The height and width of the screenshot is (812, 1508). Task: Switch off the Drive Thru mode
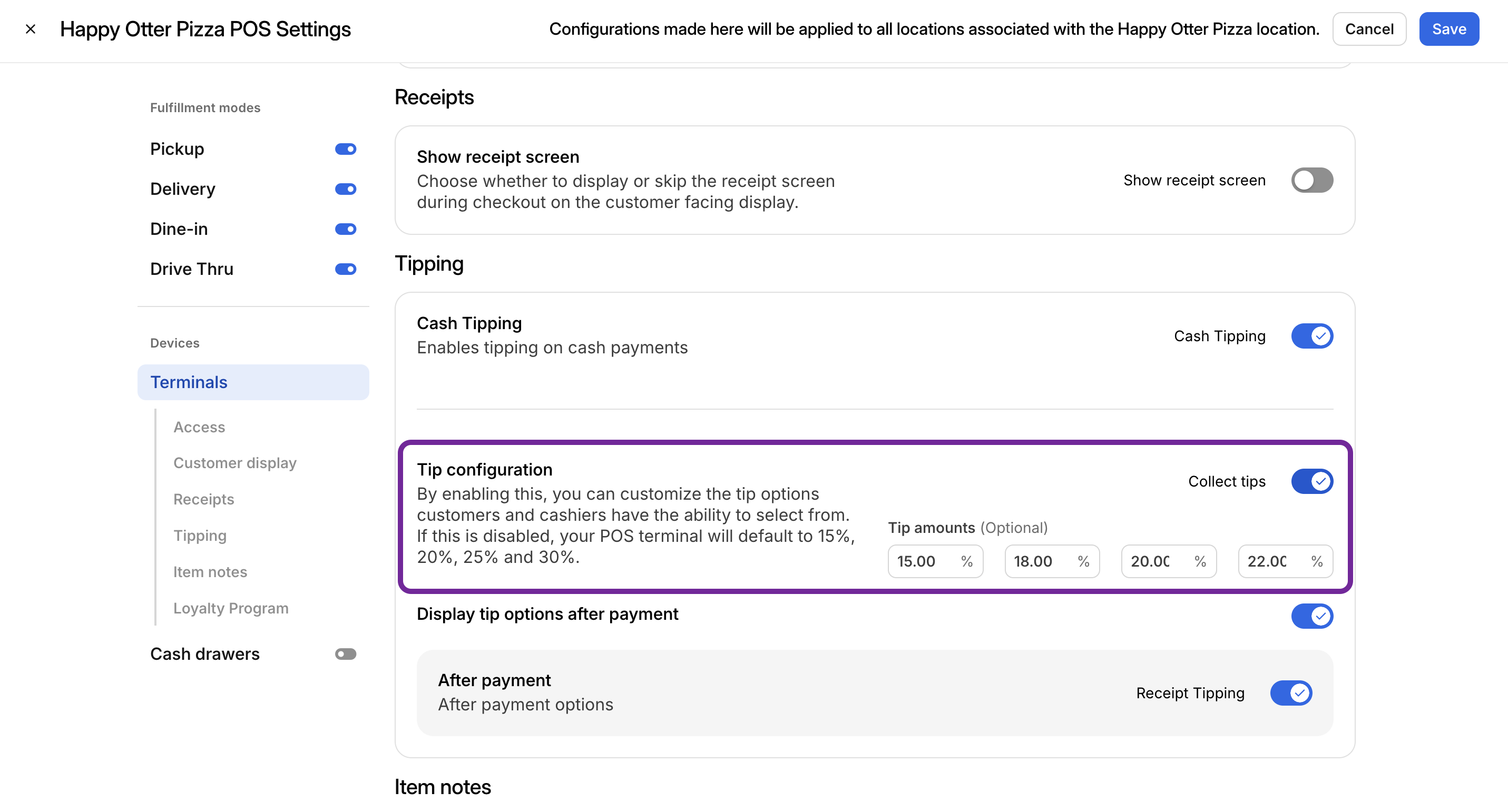tap(346, 269)
